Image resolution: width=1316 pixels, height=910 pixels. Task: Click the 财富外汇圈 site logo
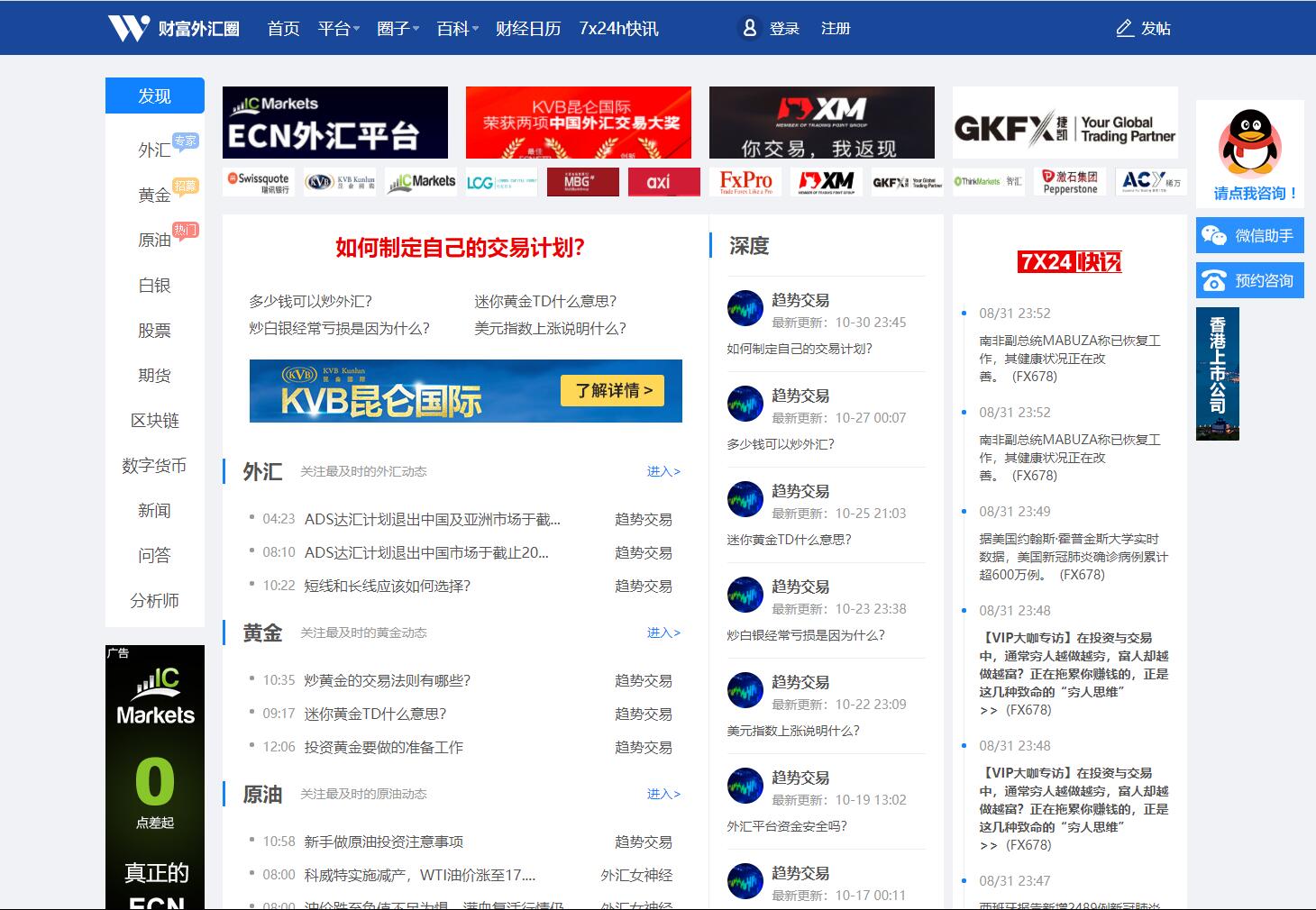173,28
